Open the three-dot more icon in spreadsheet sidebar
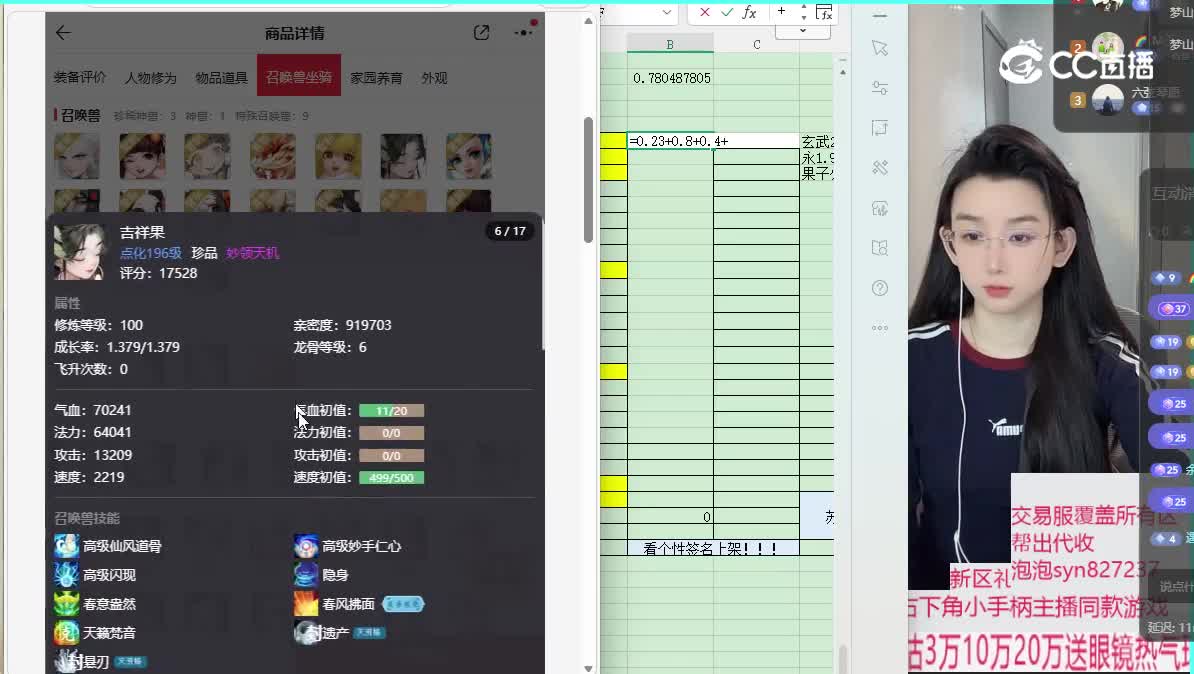 click(x=880, y=328)
